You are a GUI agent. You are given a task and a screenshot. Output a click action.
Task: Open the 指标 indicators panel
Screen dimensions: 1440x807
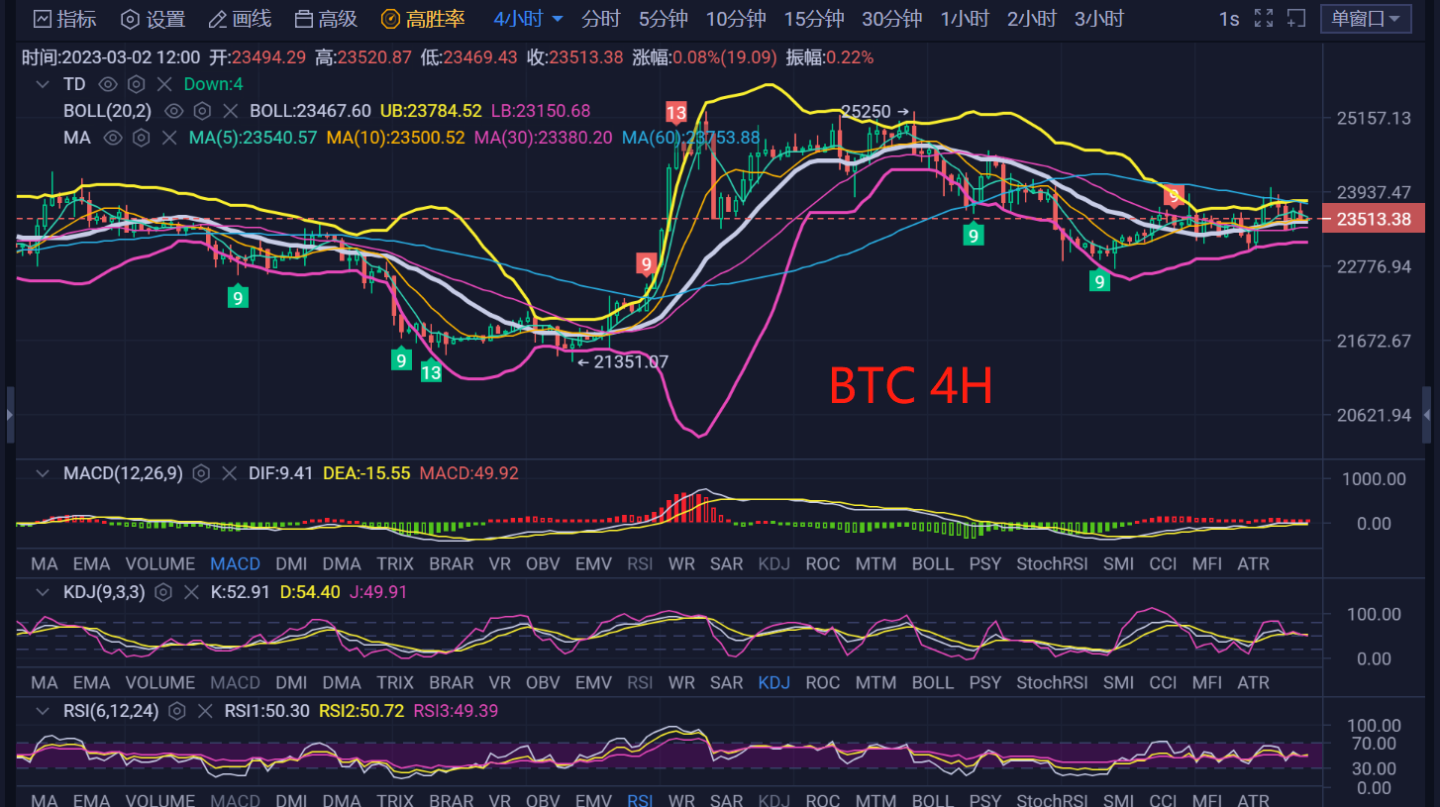tap(60, 18)
